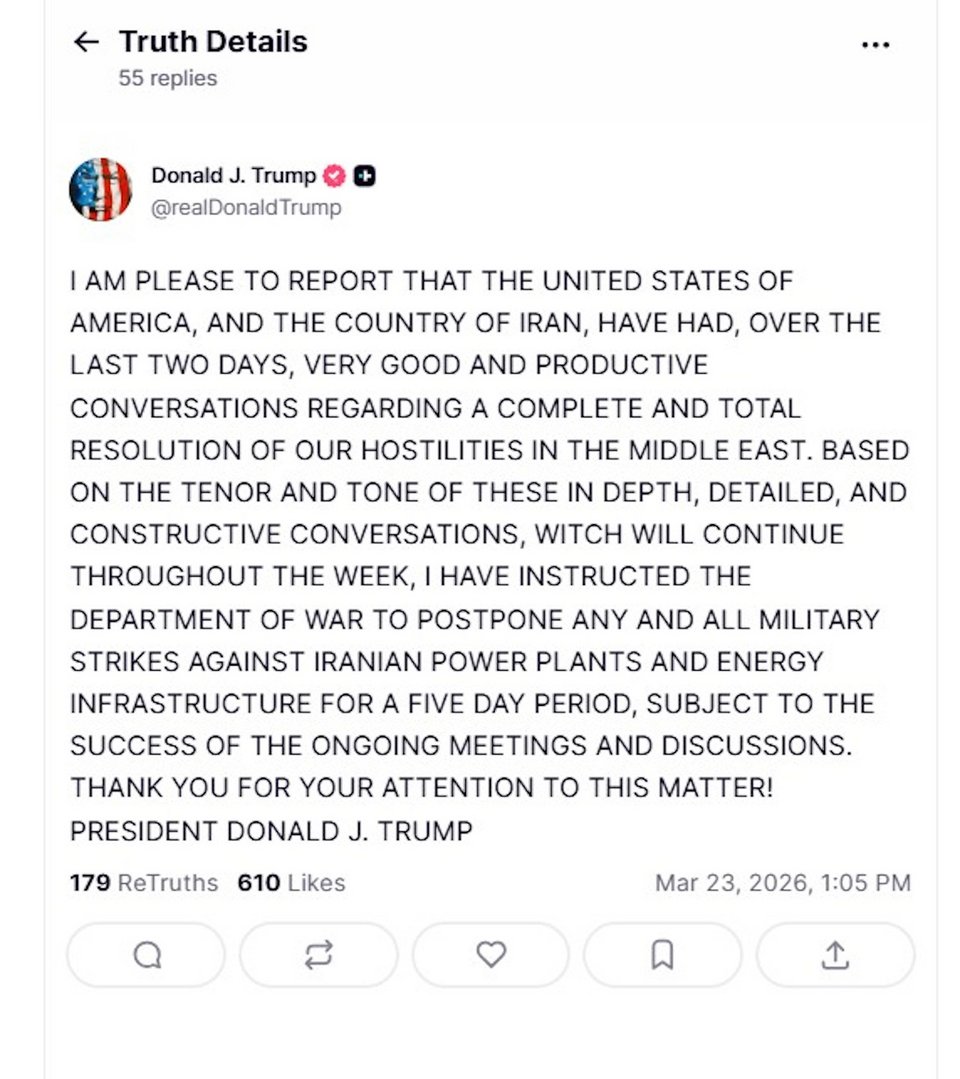Image resolution: width=960 pixels, height=1079 pixels.
Task: Go back using the left arrow
Action: [x=87, y=42]
